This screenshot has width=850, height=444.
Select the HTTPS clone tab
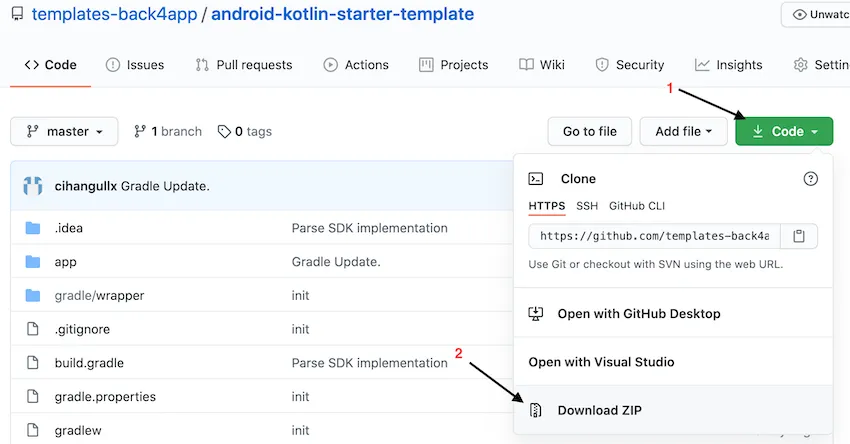(x=547, y=206)
